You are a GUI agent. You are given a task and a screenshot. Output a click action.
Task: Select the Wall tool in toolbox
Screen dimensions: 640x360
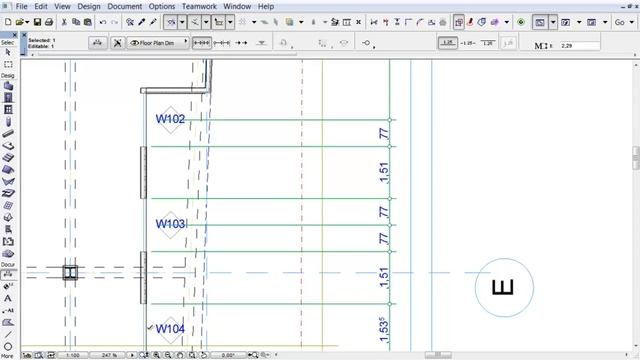pyautogui.click(x=8, y=86)
